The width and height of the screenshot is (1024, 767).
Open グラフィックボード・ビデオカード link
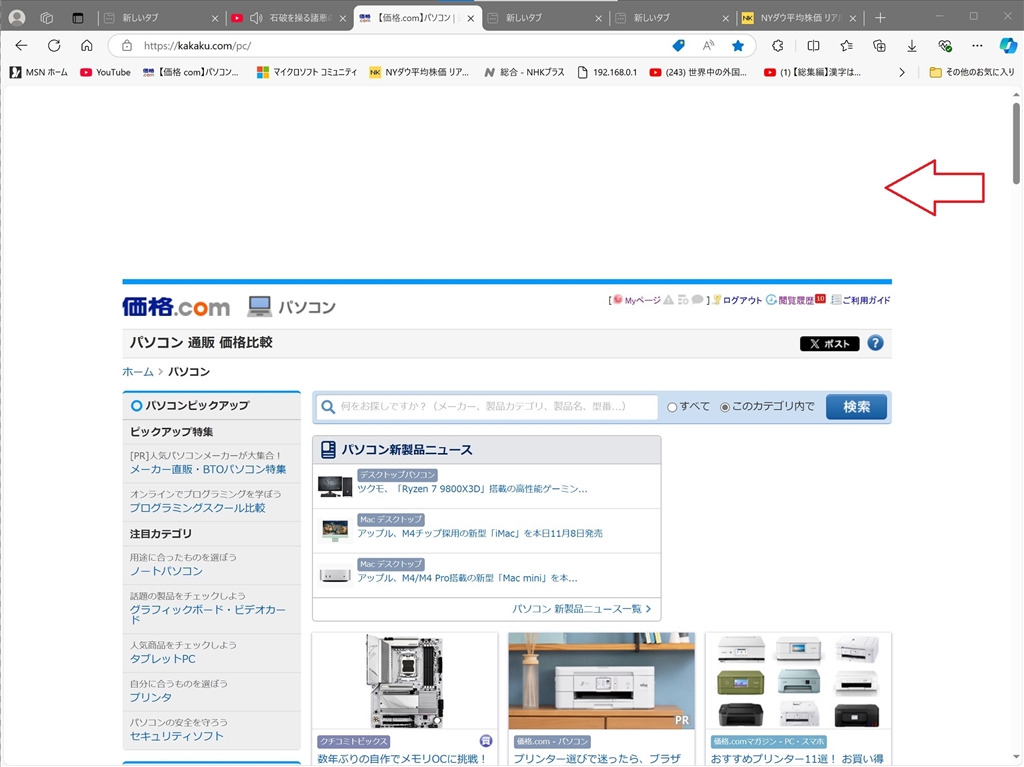pos(208,614)
